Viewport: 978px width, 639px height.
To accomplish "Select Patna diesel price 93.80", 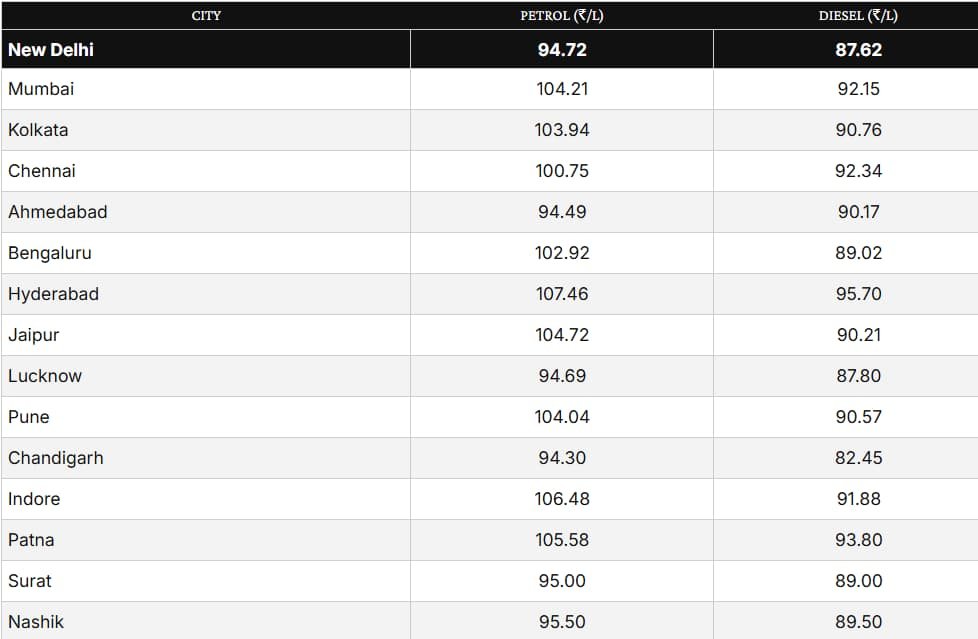I will click(x=859, y=540).
